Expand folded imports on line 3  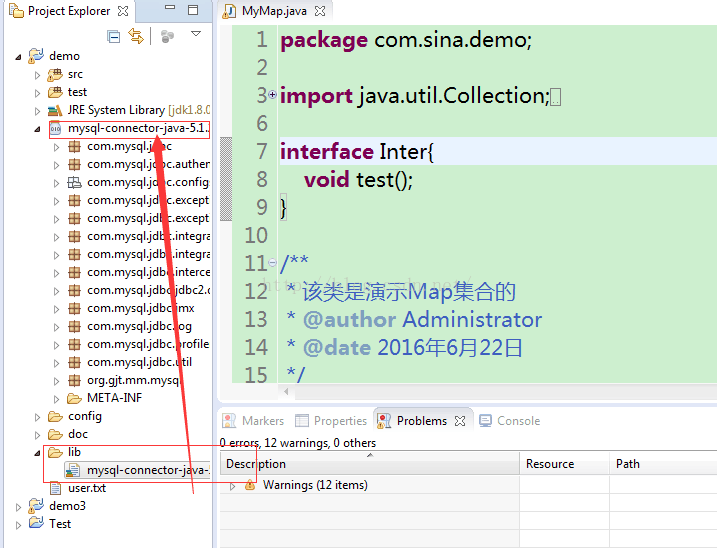[273, 95]
